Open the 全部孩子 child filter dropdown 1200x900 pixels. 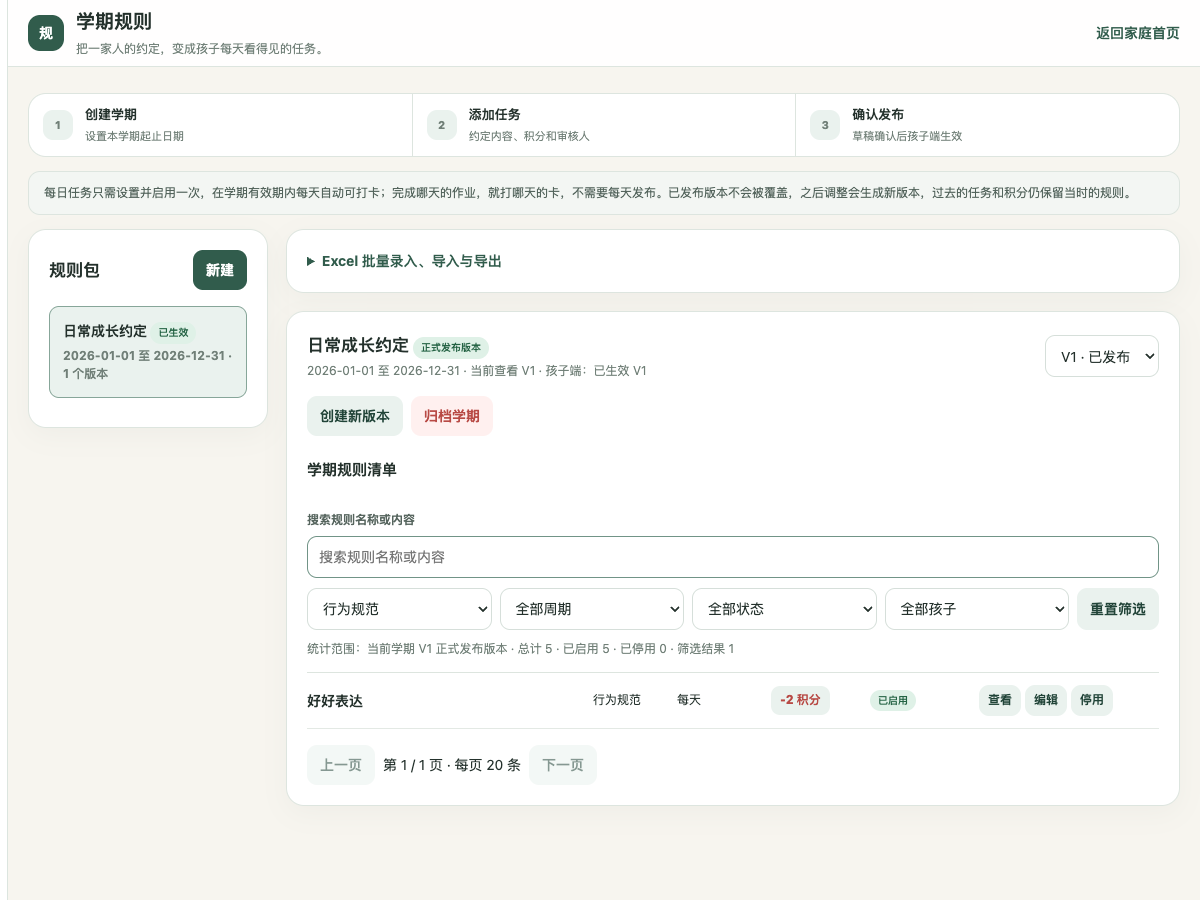[977, 609]
